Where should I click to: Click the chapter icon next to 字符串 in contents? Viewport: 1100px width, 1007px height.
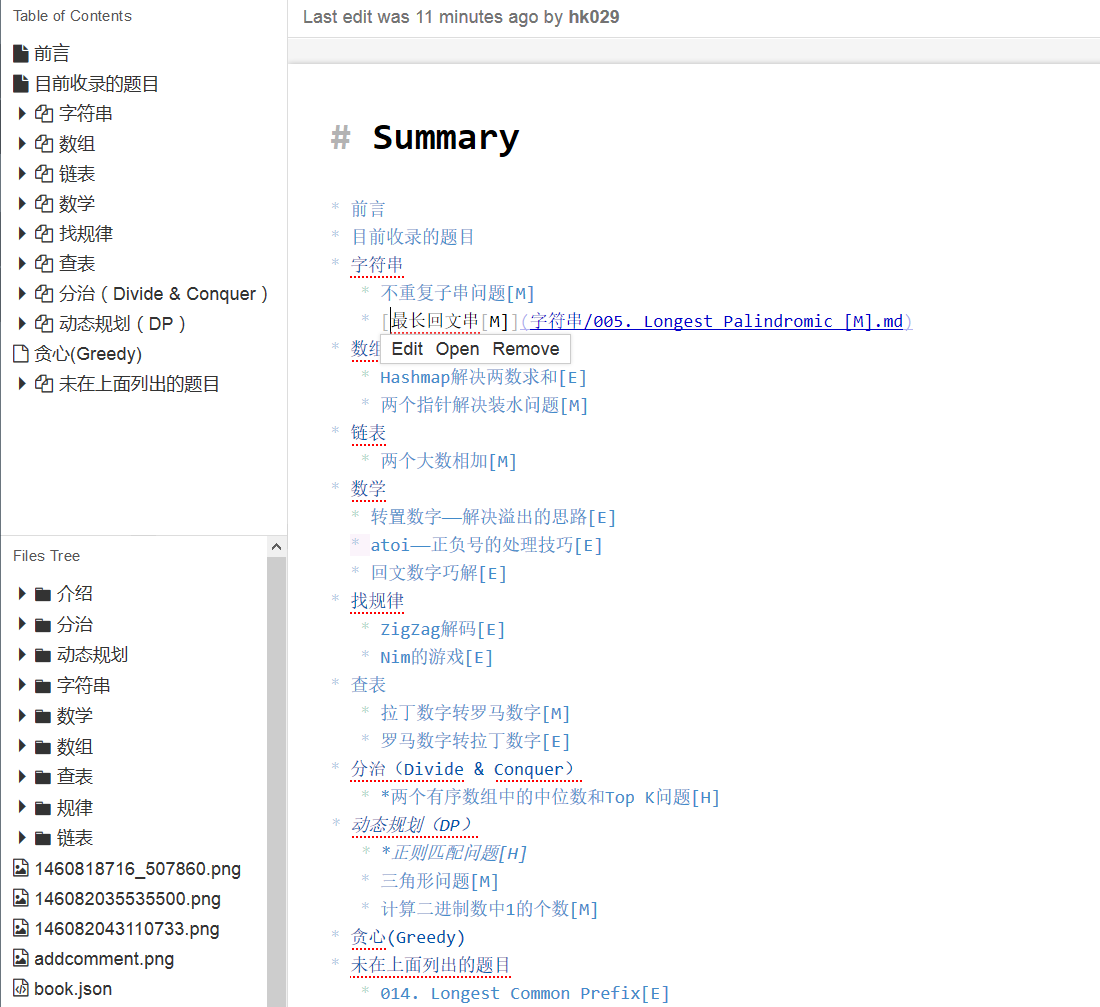[x=43, y=114]
